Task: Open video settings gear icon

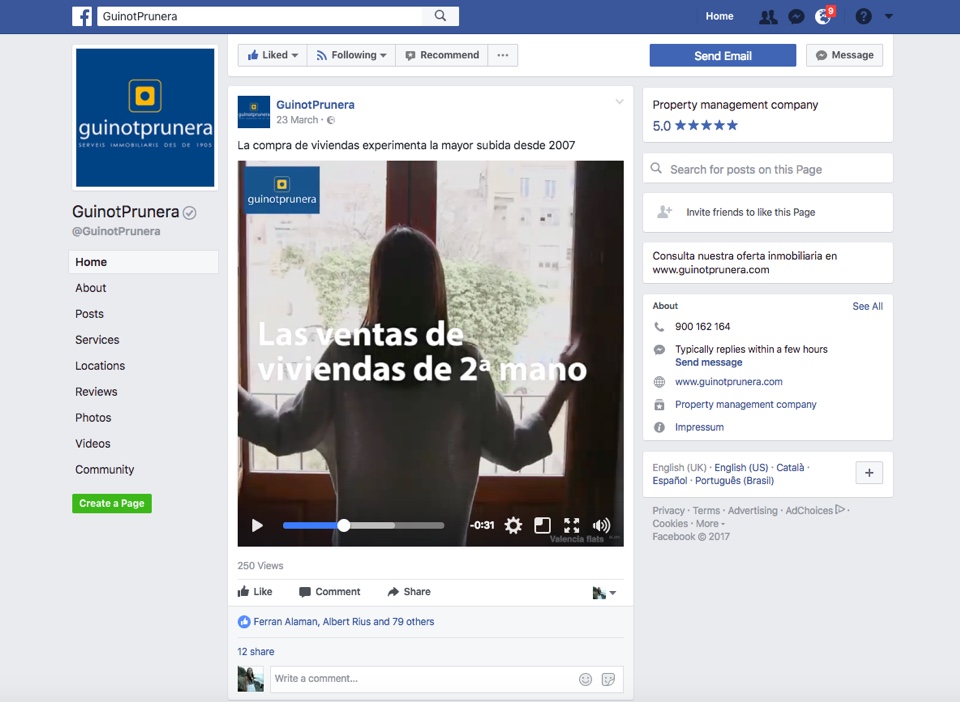Action: 513,525
